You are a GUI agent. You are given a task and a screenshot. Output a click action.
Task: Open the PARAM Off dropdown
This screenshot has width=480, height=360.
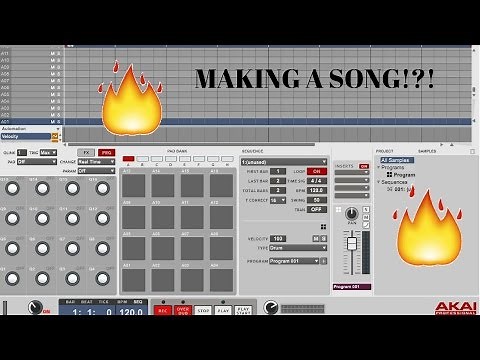[x=96, y=171]
